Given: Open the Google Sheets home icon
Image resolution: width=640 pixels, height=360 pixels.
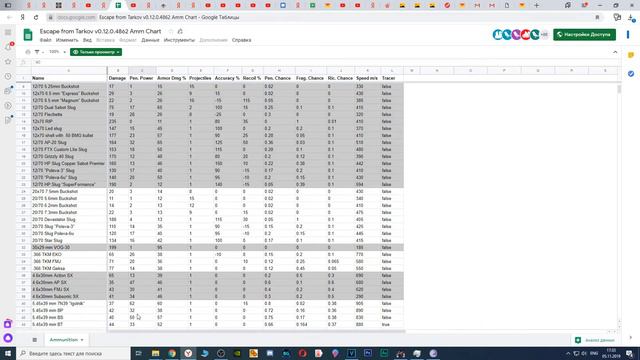Looking at the screenshot, I should 28,35.
